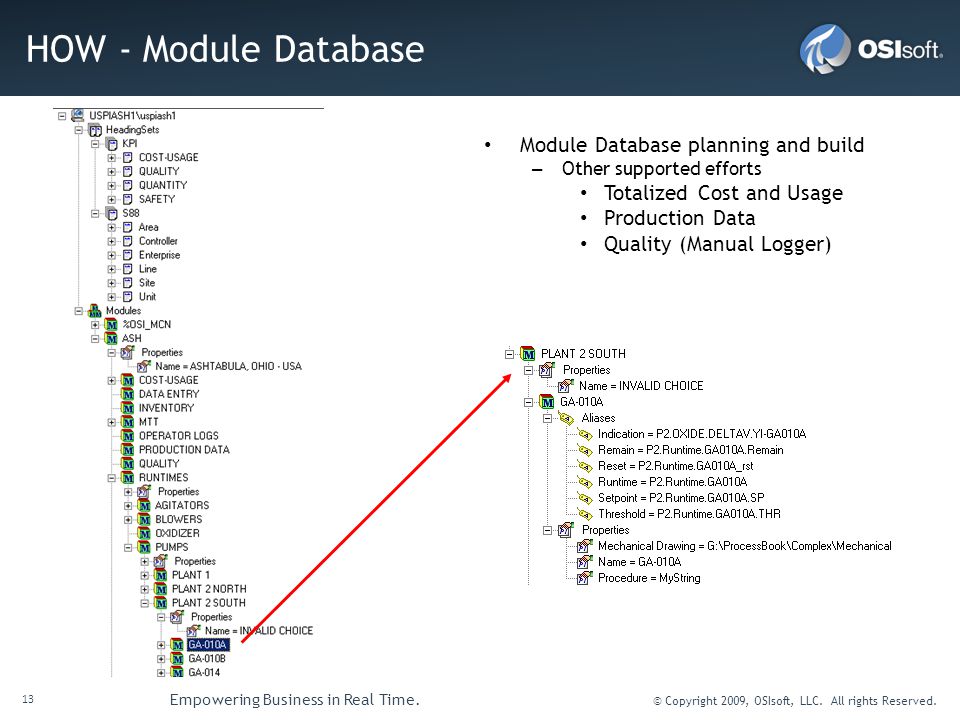Click the 'HOW - Module Database' title

tap(225, 49)
